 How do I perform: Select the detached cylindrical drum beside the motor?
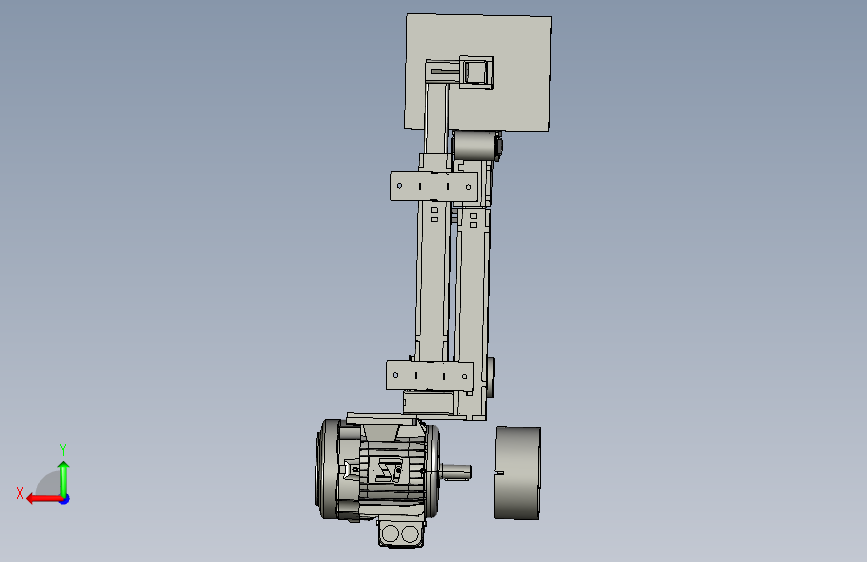click(518, 473)
